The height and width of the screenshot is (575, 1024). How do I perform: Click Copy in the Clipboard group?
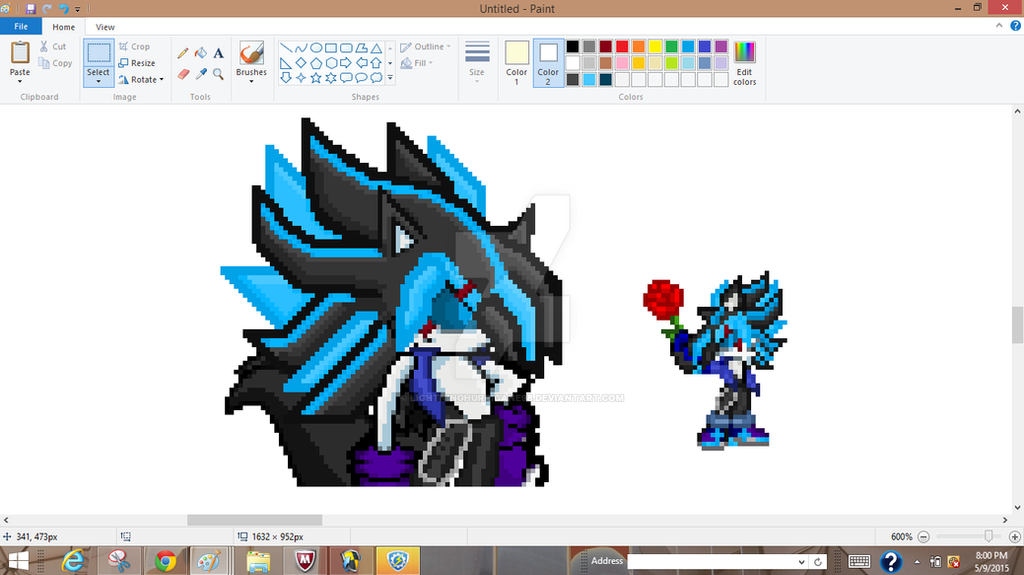tap(56, 63)
